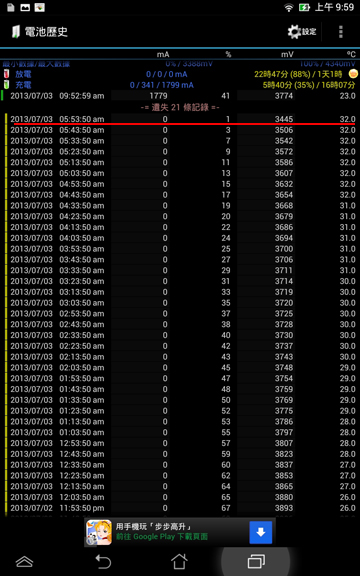This screenshot has height=576, width=360.
Task: Tap the green 充電 battery icon
Action: (6, 85)
